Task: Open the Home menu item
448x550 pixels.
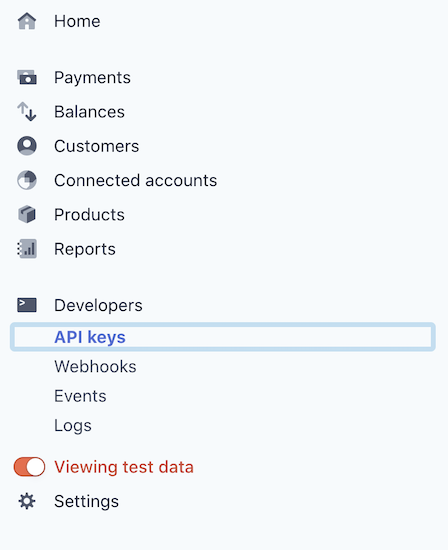Action: click(x=77, y=21)
